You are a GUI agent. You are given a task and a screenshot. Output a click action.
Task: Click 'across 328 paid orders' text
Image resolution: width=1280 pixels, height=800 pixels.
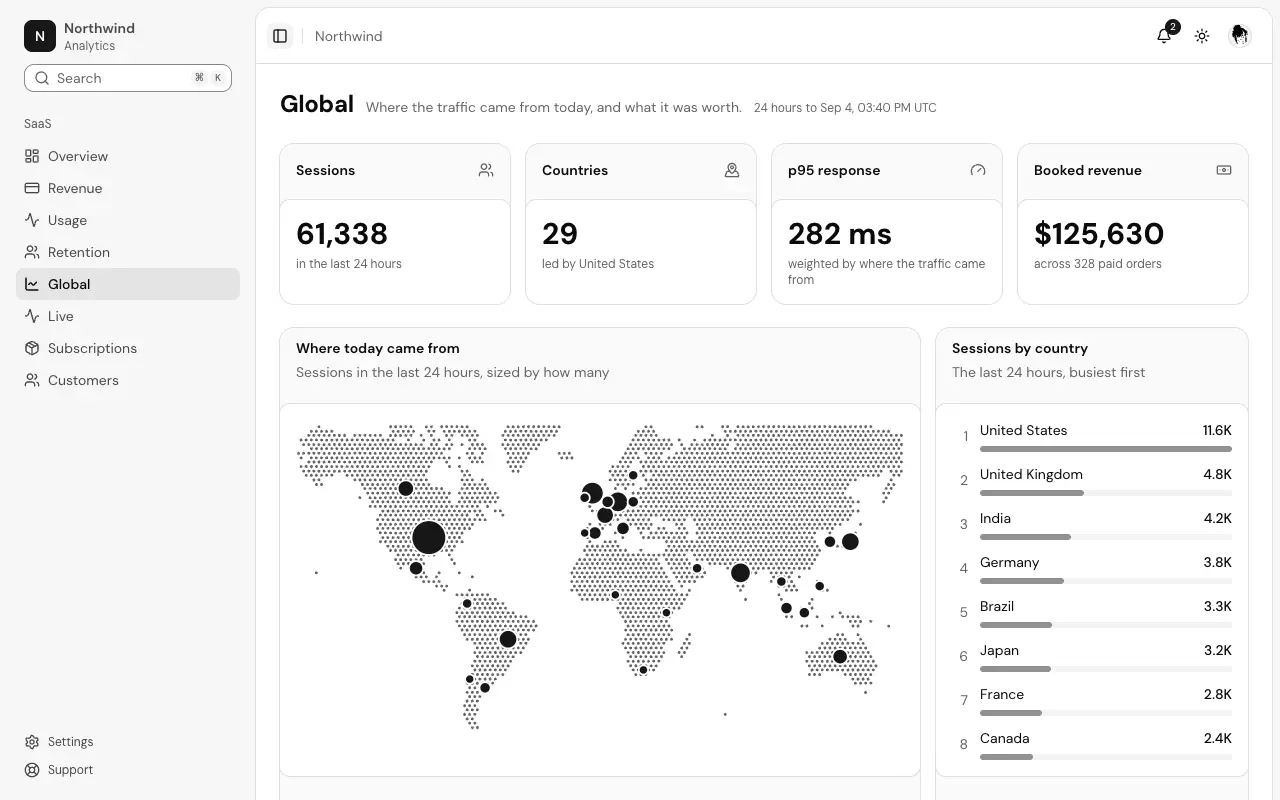pos(1098,264)
